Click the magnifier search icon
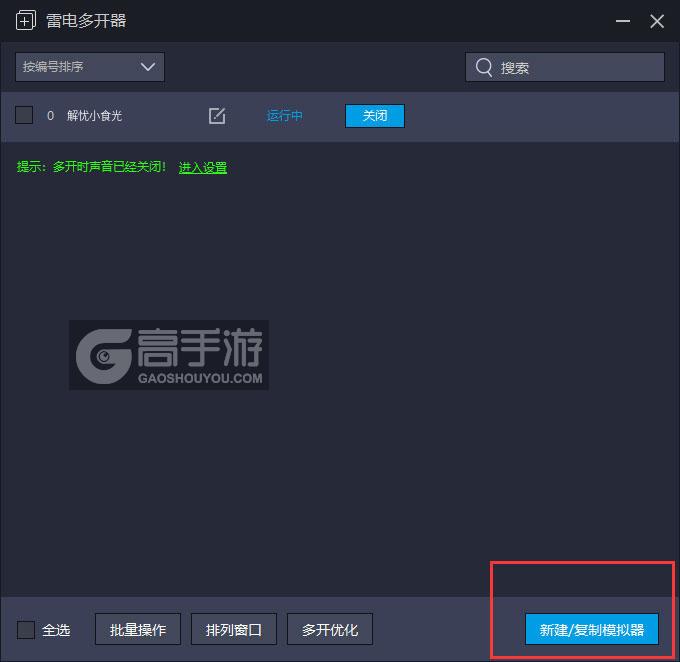The height and width of the screenshot is (662, 680). point(484,67)
